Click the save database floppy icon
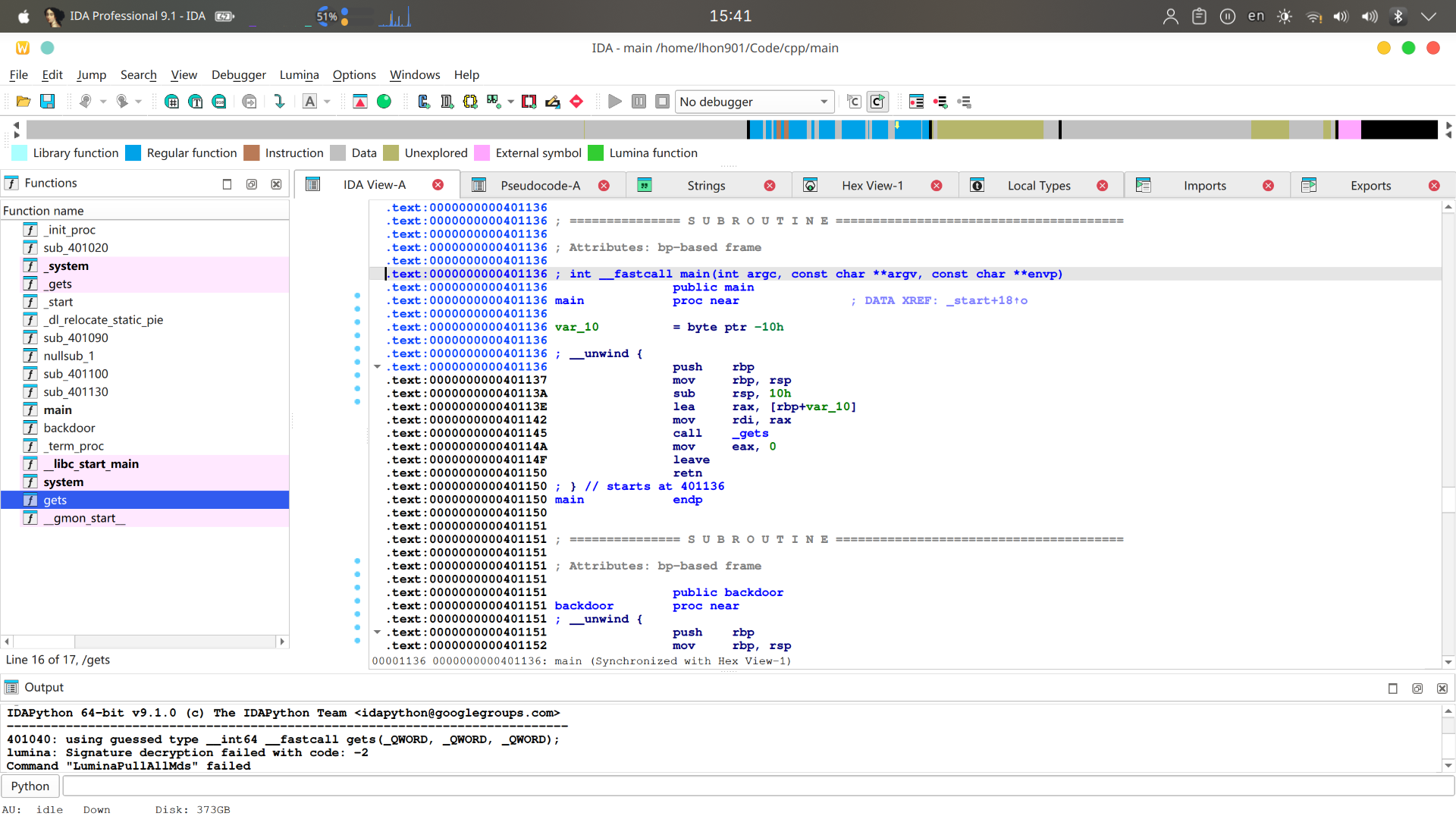Viewport: 1456px width, 819px height. click(x=47, y=102)
